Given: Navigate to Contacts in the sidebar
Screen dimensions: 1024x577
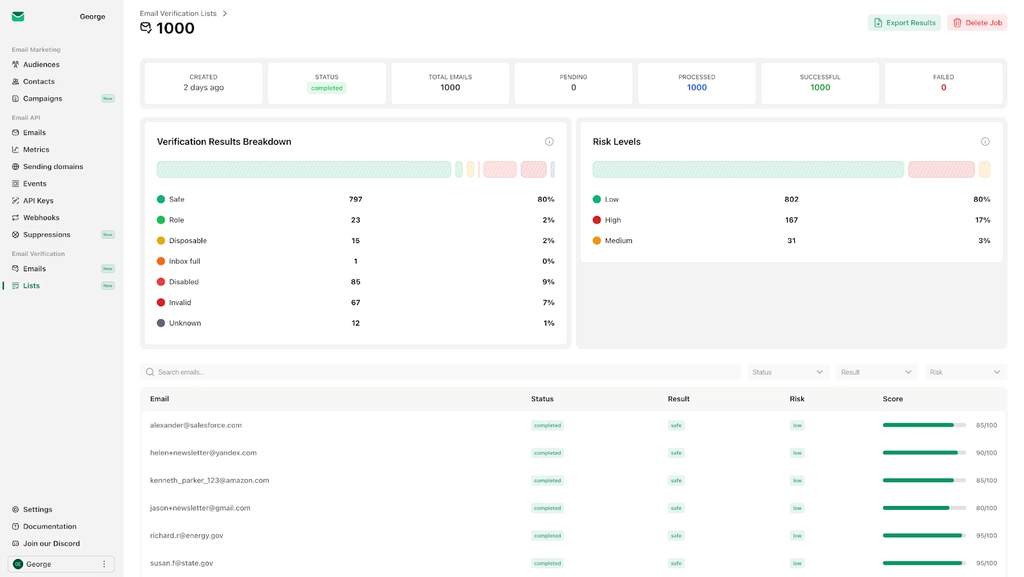Looking at the screenshot, I should point(14,81).
